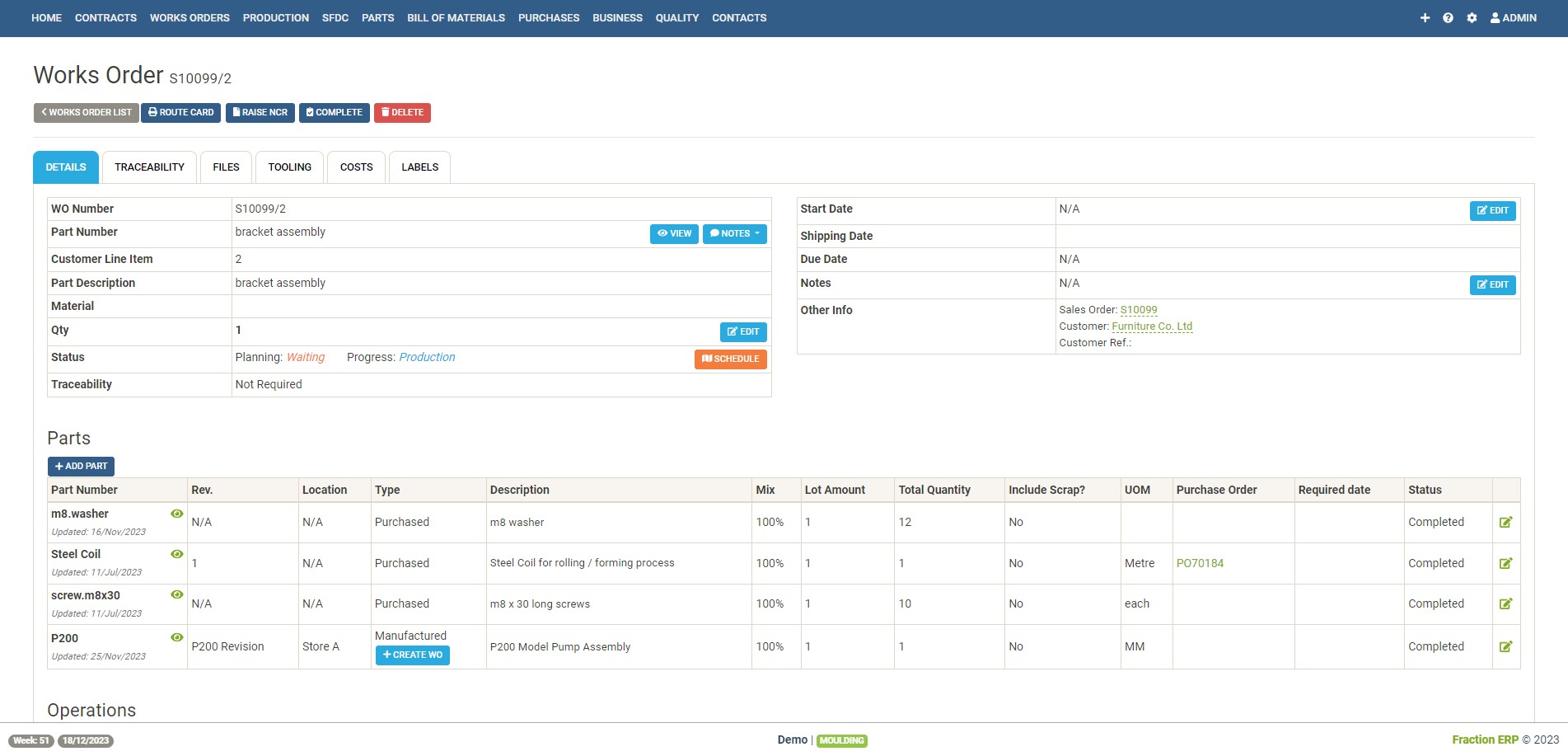Switch to the Costs tab
Viewport: 1568px width, 756px height.
click(356, 167)
